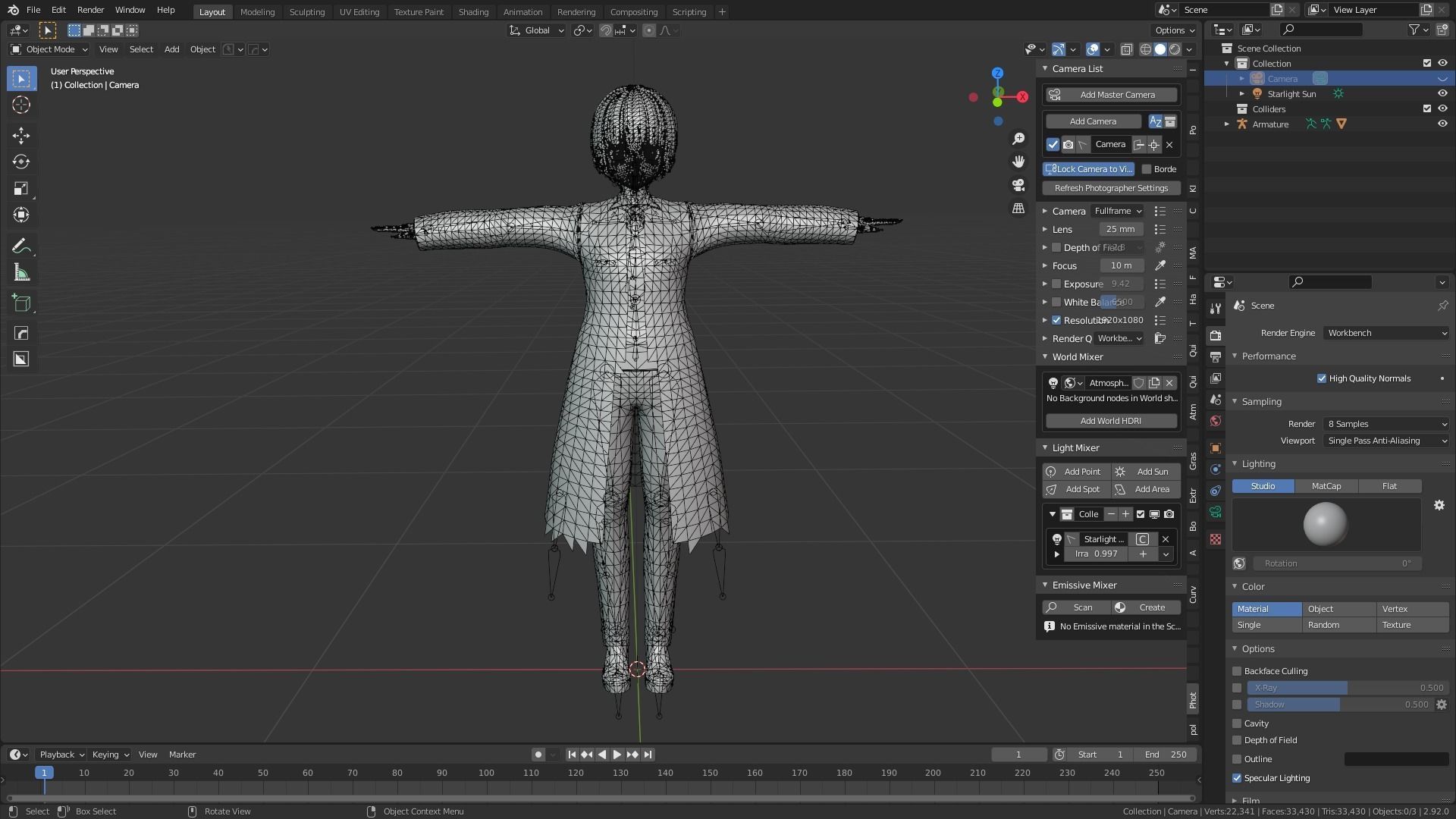Enable Cavity option

(1237, 723)
